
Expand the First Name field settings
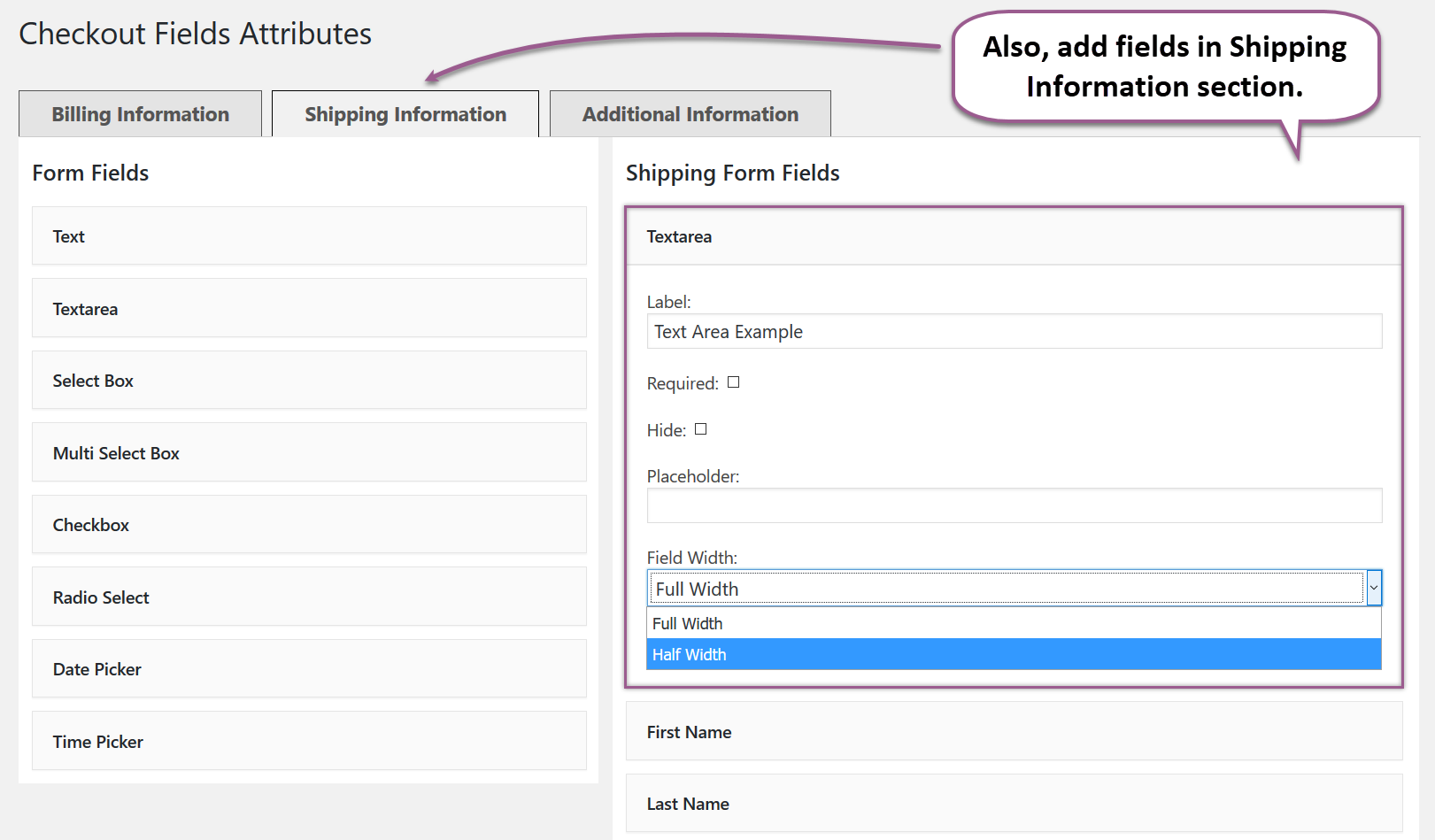pos(1014,732)
